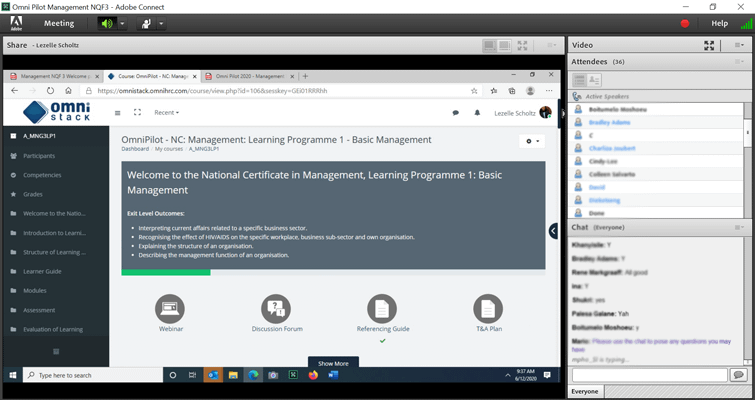Viewport: 755px width, 400px height.
Task: Open the Help menu
Action: 719,23
